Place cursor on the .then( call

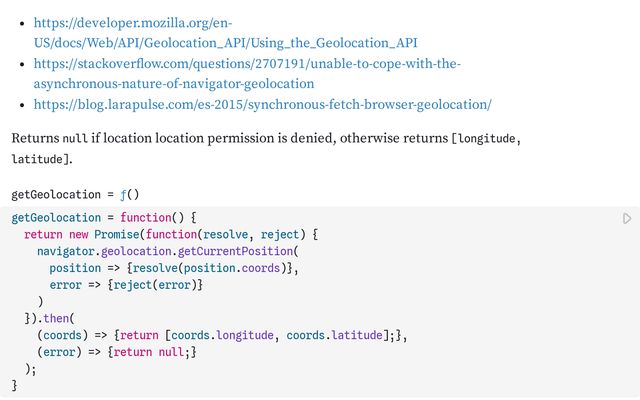coord(46,318)
